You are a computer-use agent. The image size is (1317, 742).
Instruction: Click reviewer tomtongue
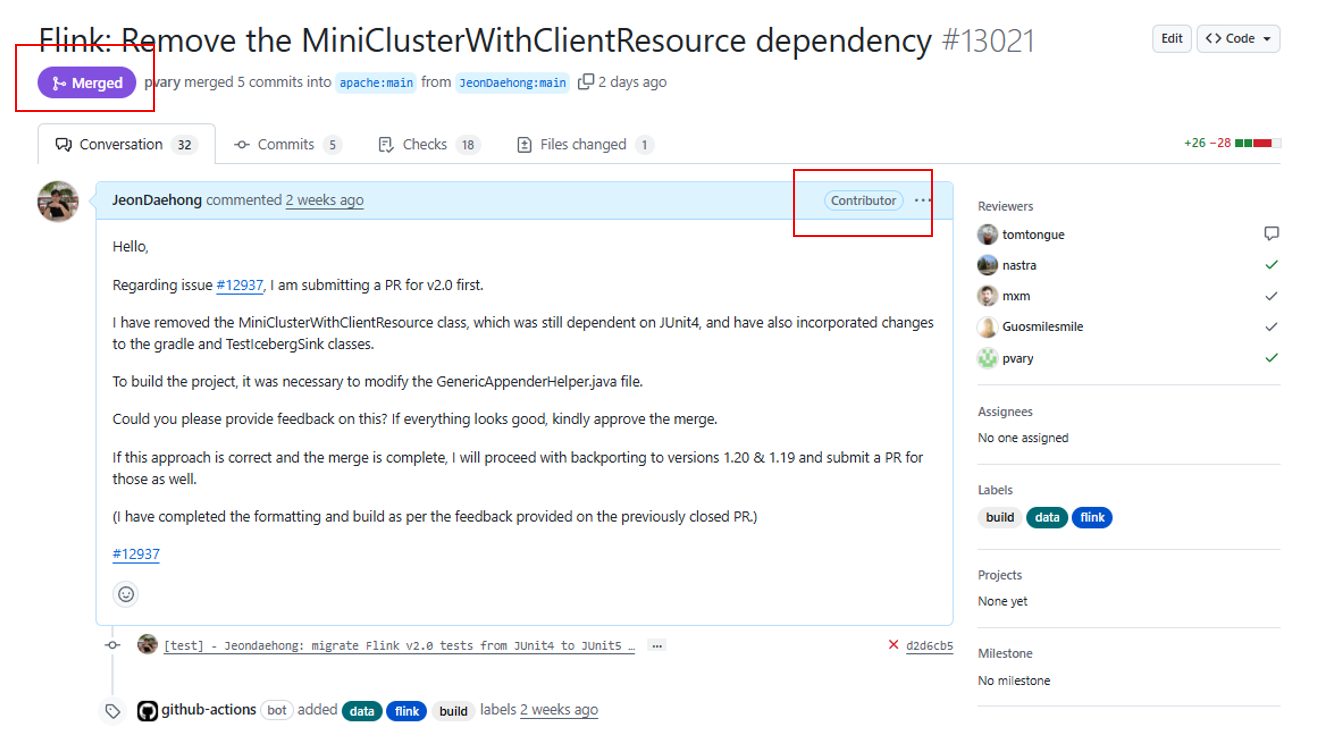click(1033, 235)
